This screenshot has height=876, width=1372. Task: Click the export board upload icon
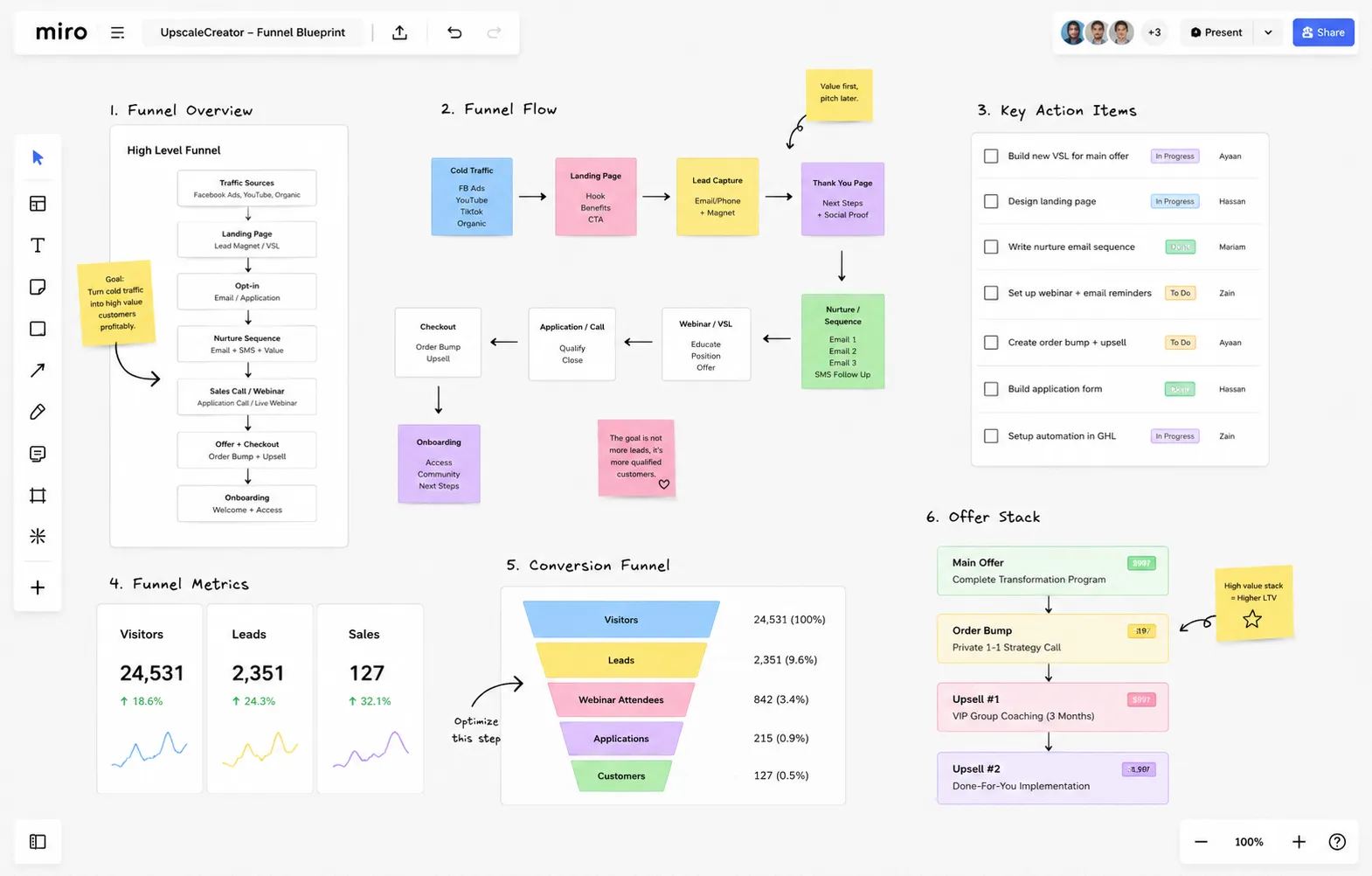[x=399, y=32]
